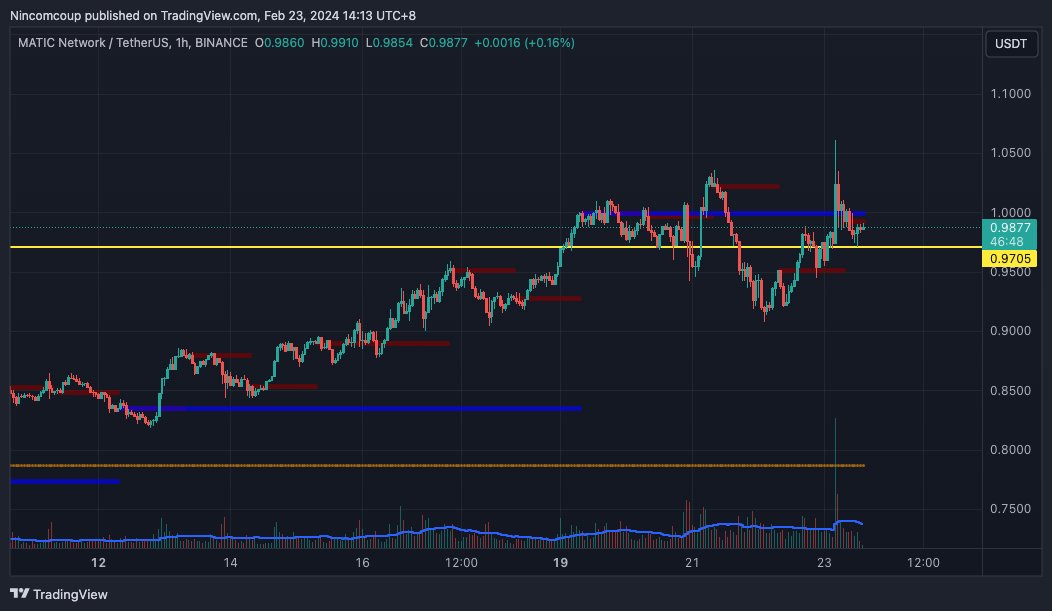Click the 0.7500 price axis label
This screenshot has width=1052, height=611.
coord(1010,508)
